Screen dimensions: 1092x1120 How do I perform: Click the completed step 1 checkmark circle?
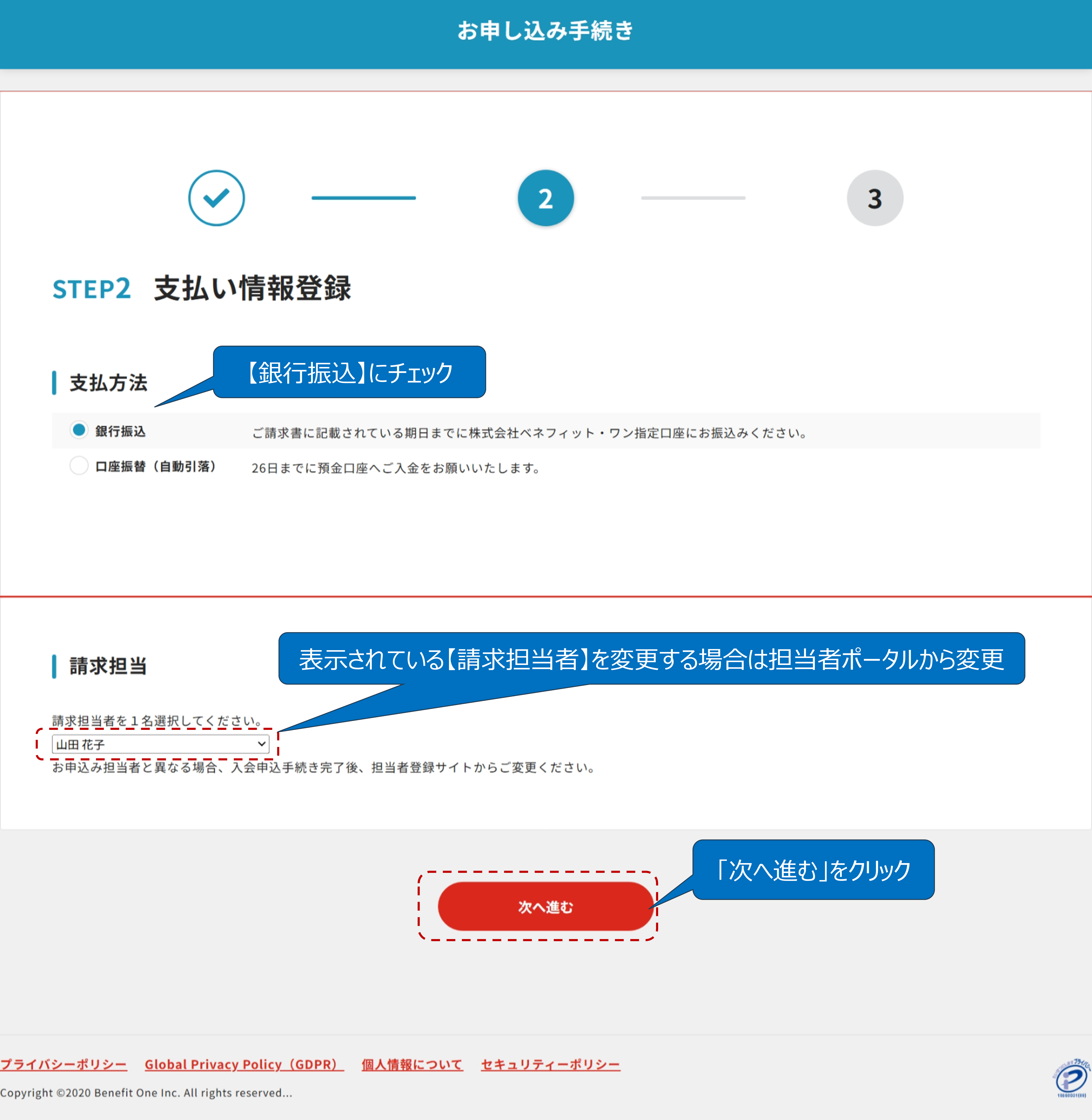click(216, 198)
